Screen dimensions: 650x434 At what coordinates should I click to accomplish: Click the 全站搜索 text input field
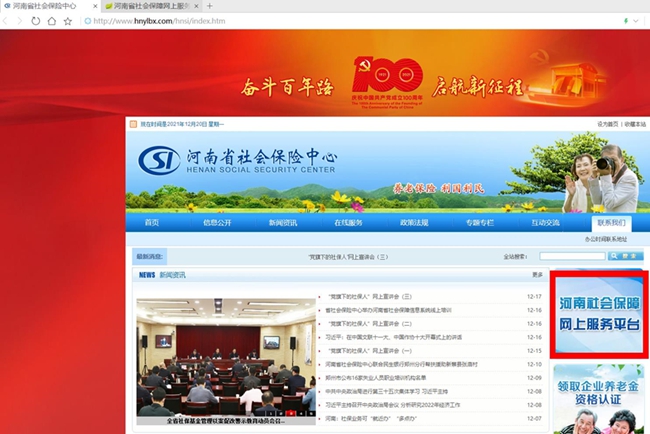click(572, 256)
